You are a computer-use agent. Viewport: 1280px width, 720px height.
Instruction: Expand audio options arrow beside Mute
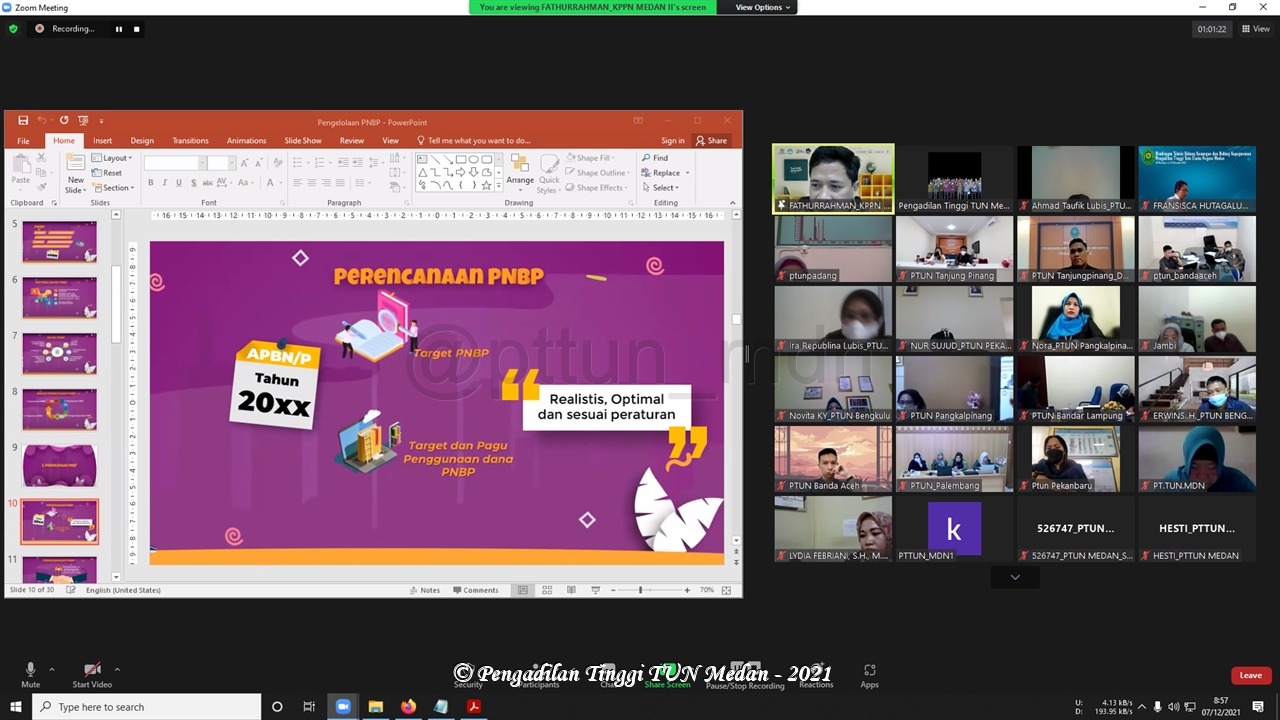click(52, 670)
